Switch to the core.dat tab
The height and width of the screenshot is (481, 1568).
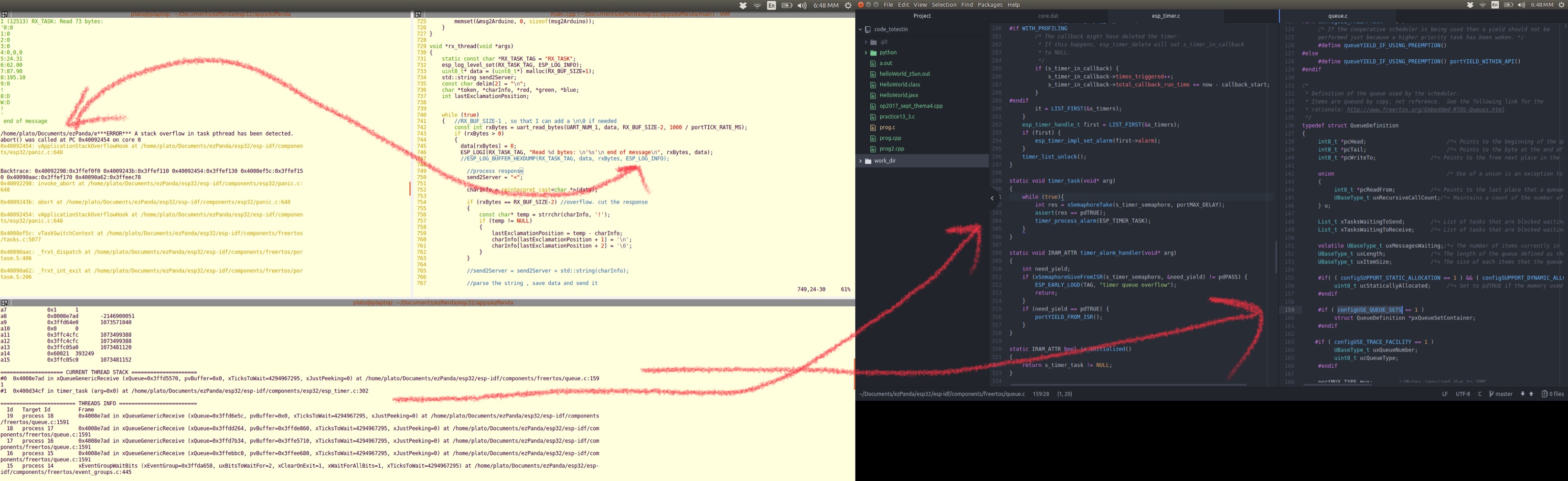click(x=1047, y=16)
